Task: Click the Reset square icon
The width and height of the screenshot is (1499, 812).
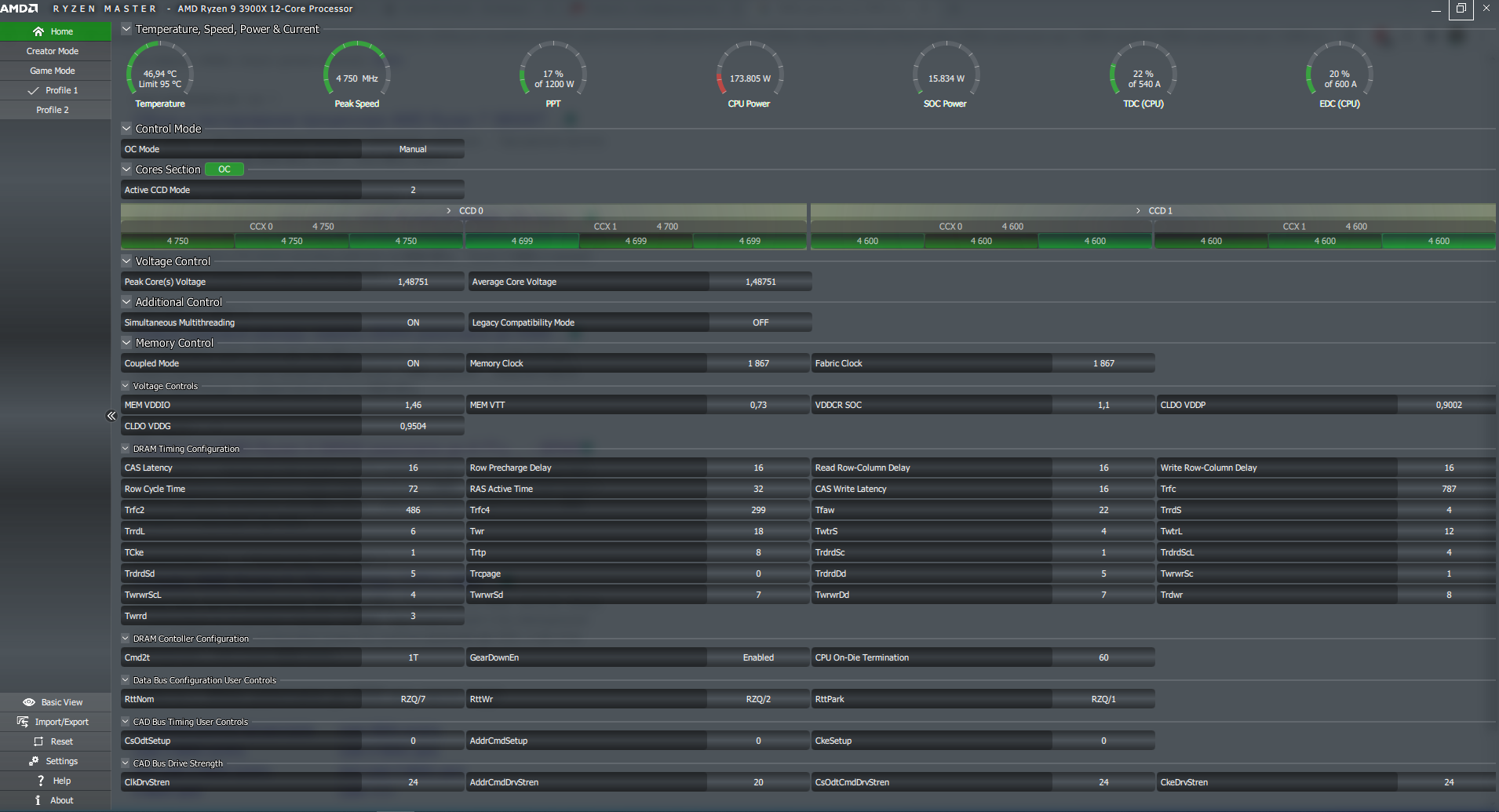Action: coord(38,741)
